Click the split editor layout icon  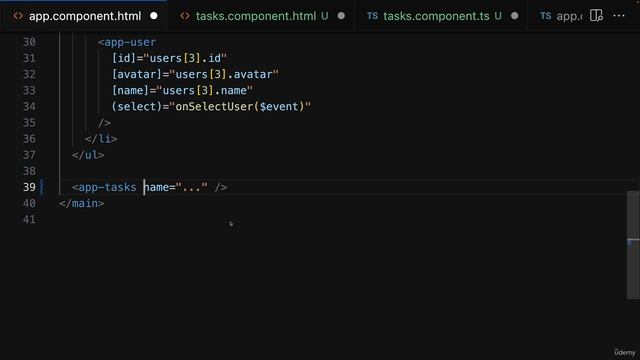(596, 16)
